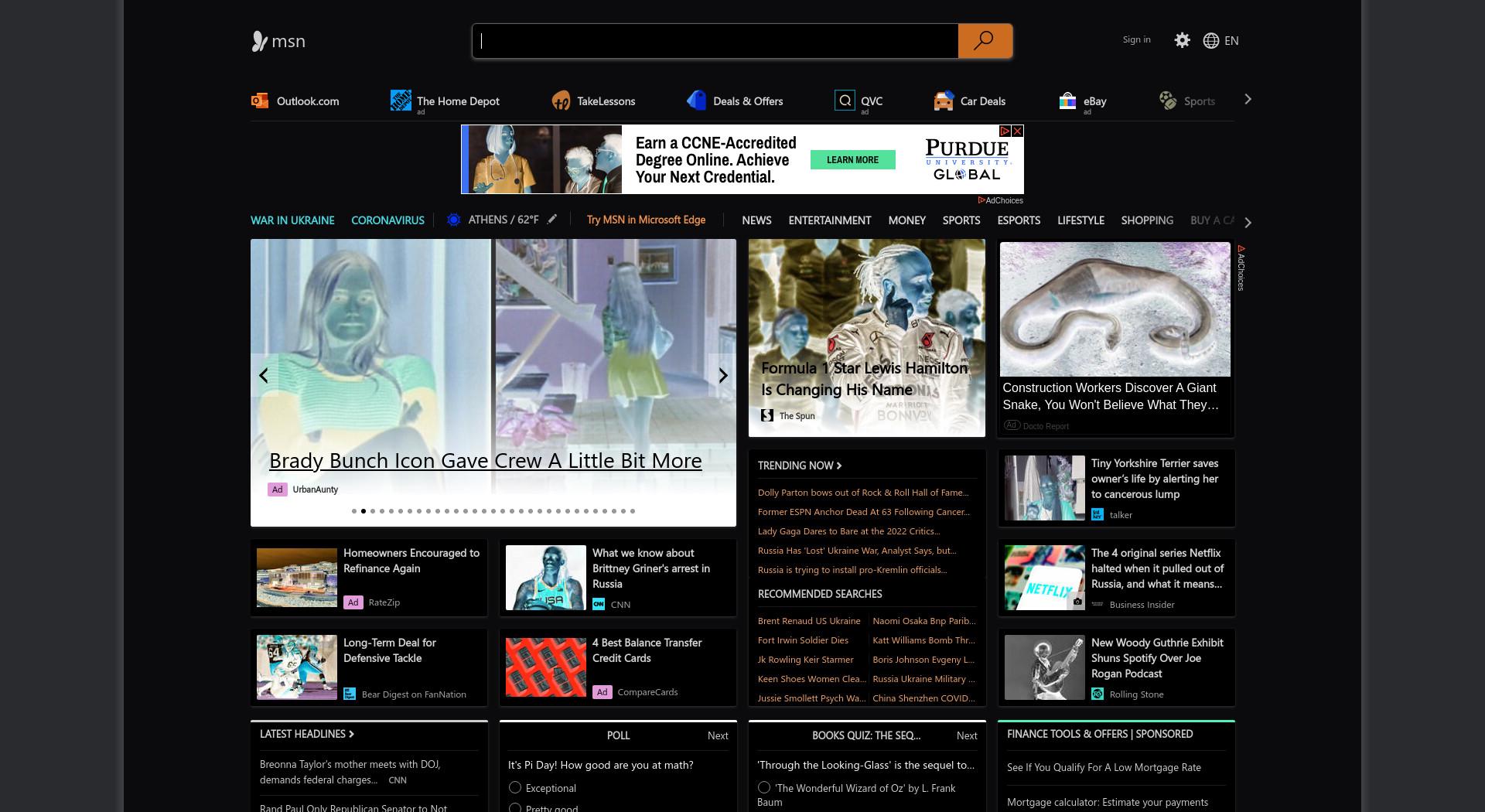This screenshot has width=1485, height=812.
Task: Open the MONEY category
Action: (906, 220)
